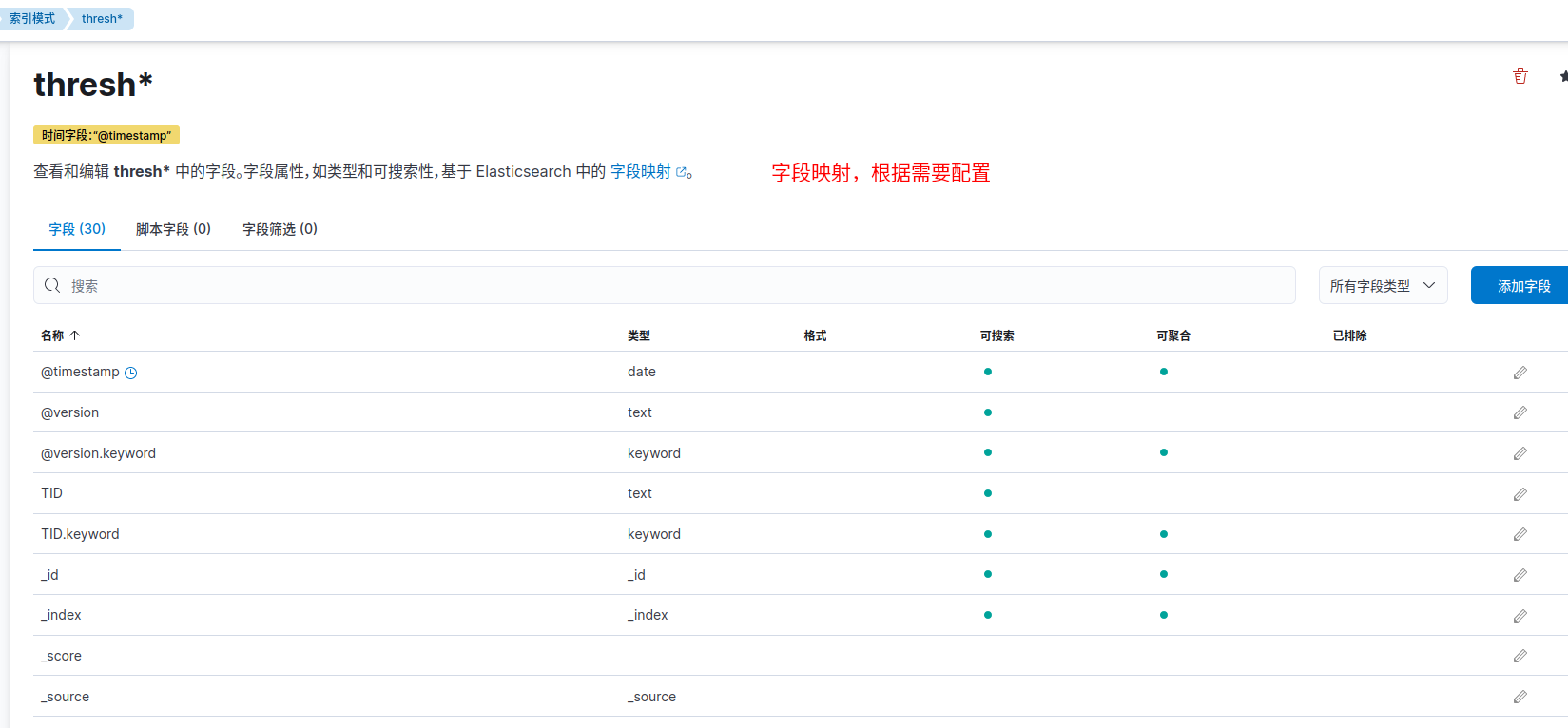Viewport: 1568px width, 728px height.
Task: Focus the 搜索 field input
Action: click(x=665, y=285)
